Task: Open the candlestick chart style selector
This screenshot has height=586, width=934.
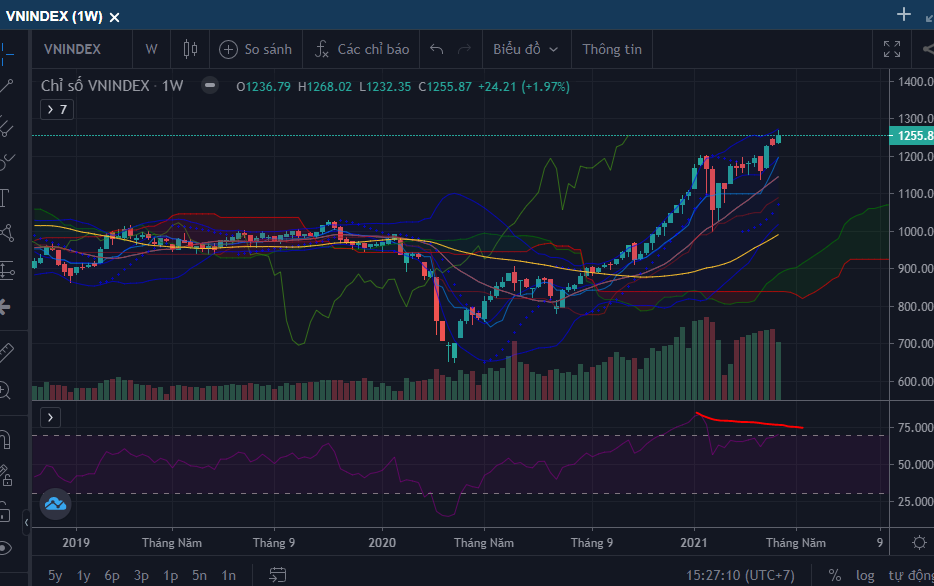Action: click(190, 49)
